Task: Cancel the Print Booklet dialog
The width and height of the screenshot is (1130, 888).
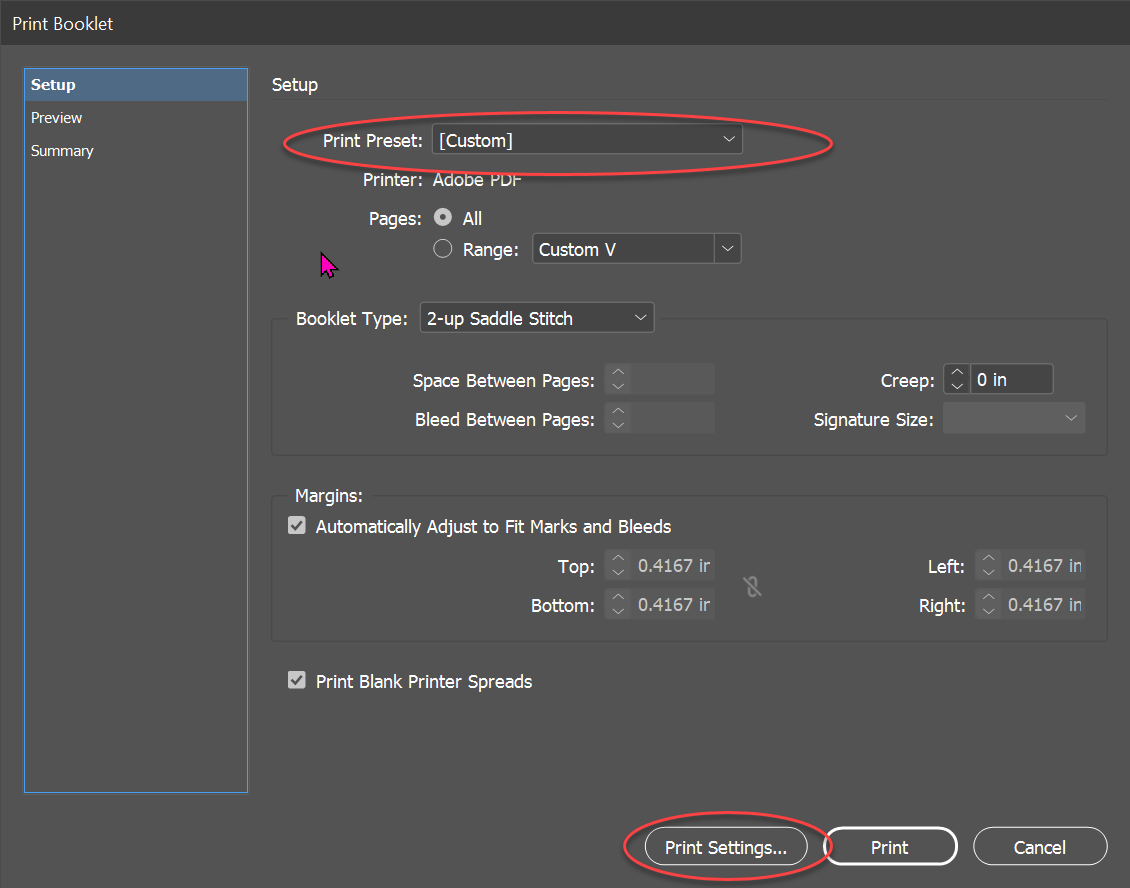Action: [x=1040, y=846]
